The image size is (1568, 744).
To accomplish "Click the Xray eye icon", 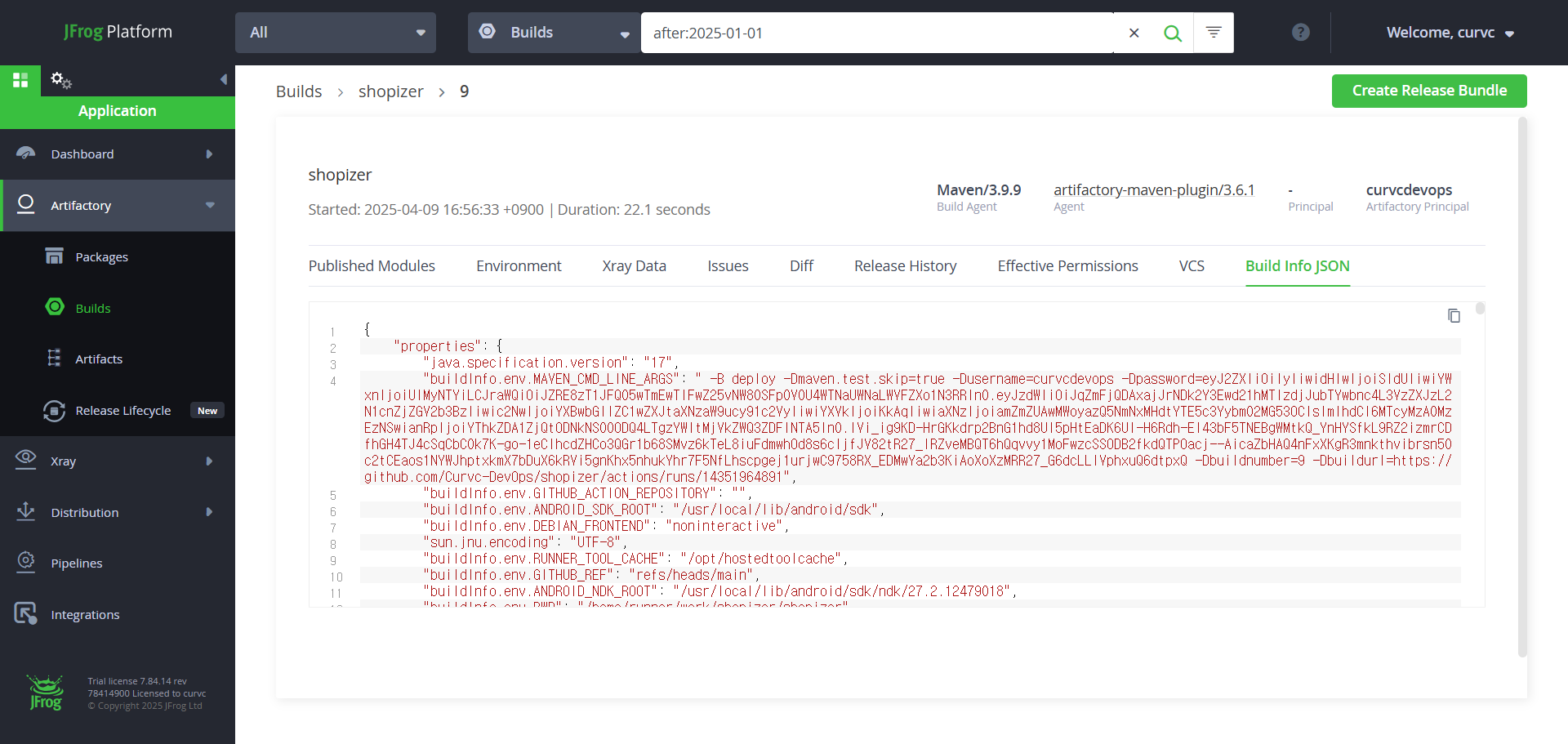I will click(26, 460).
